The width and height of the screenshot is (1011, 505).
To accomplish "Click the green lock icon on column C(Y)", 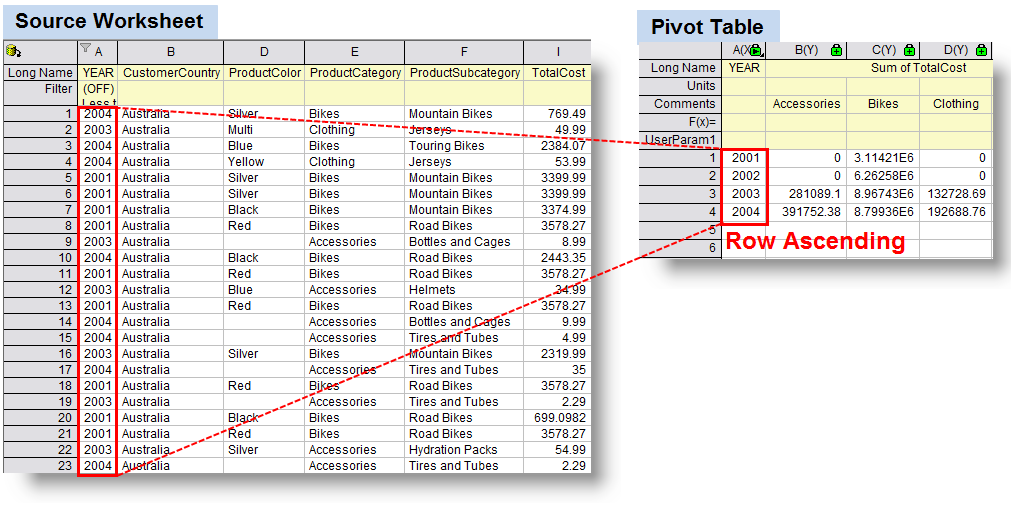I will pos(910,50).
